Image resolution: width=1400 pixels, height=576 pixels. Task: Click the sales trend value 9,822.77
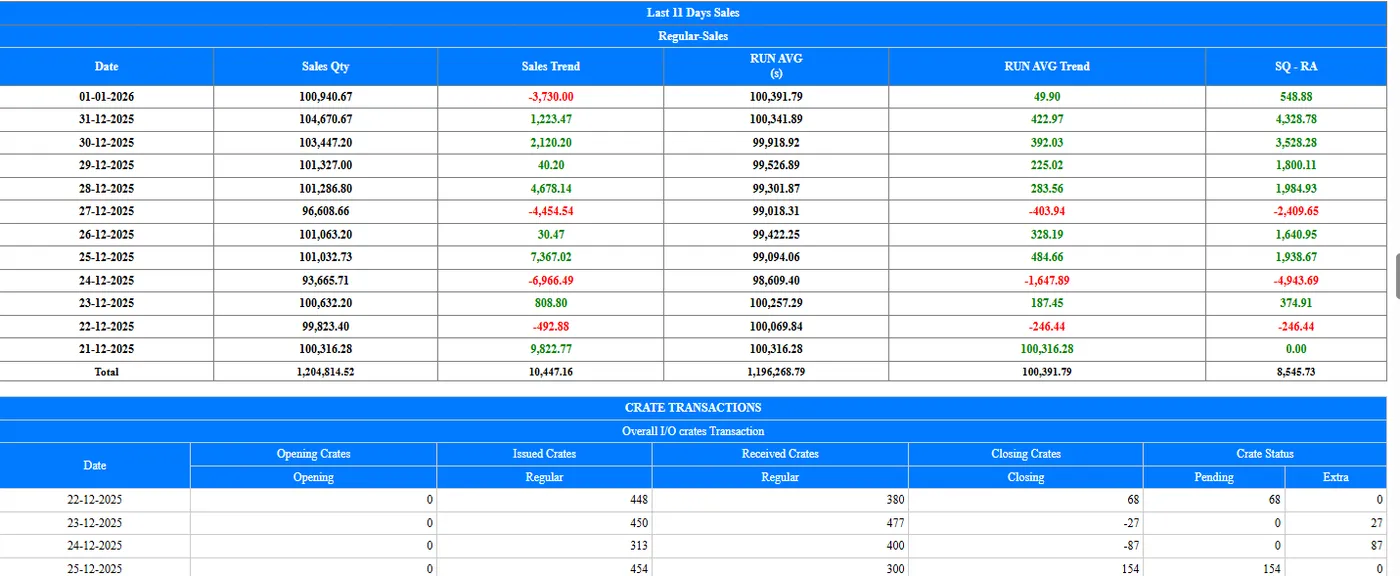click(551, 349)
